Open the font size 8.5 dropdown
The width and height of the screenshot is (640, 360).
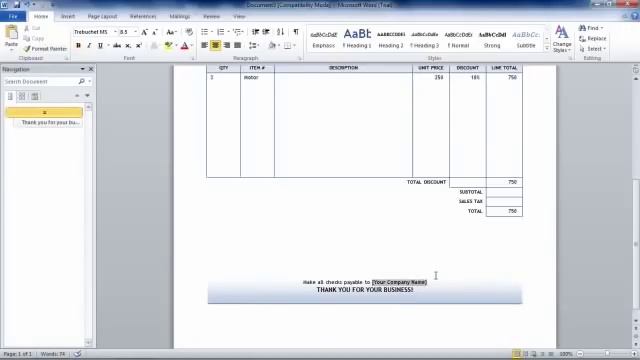[136, 32]
